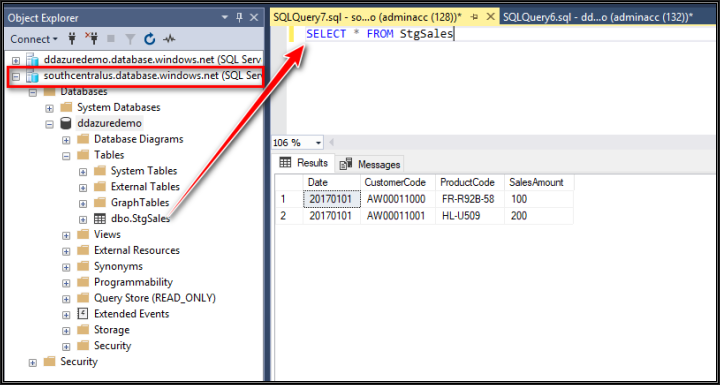Switch to the SQLQuery6.sql tab
This screenshot has height=385, width=720.
tap(597, 17)
